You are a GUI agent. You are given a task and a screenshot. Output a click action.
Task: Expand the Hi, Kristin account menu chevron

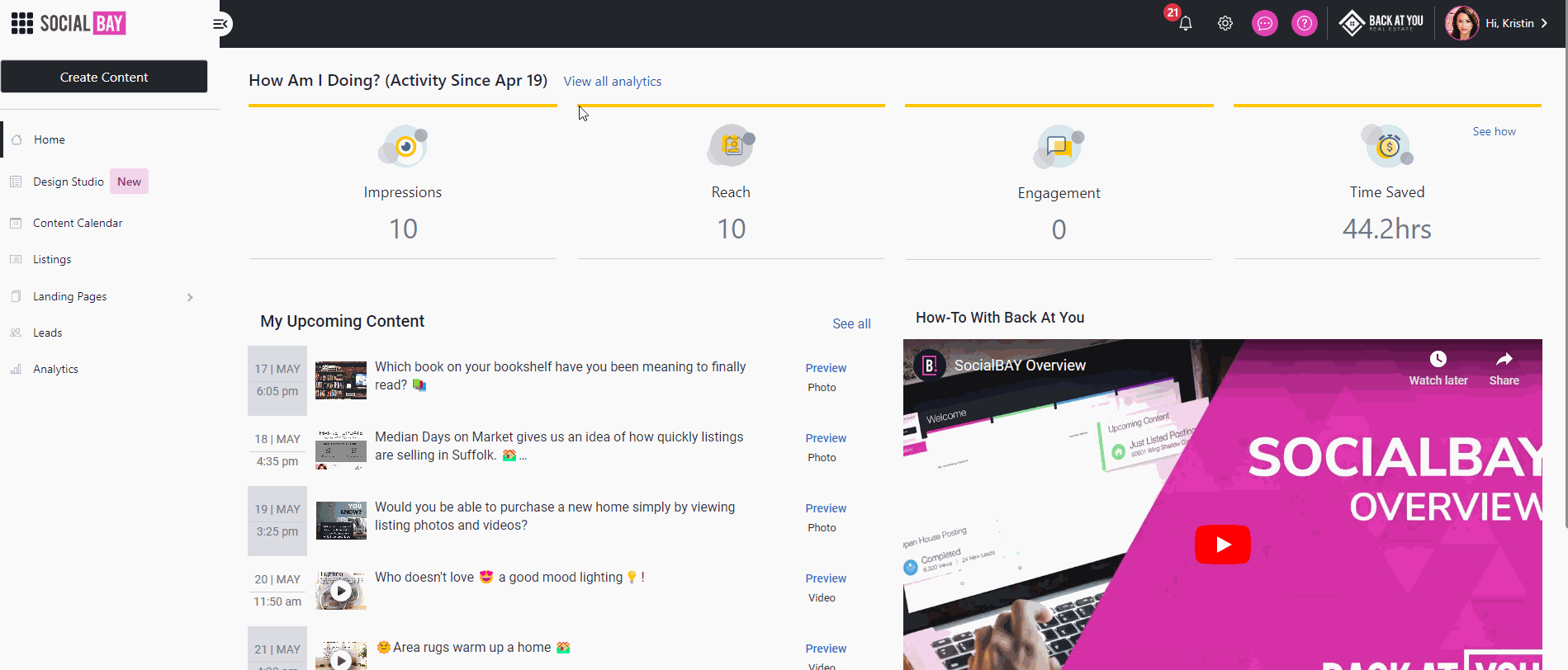tap(1544, 23)
